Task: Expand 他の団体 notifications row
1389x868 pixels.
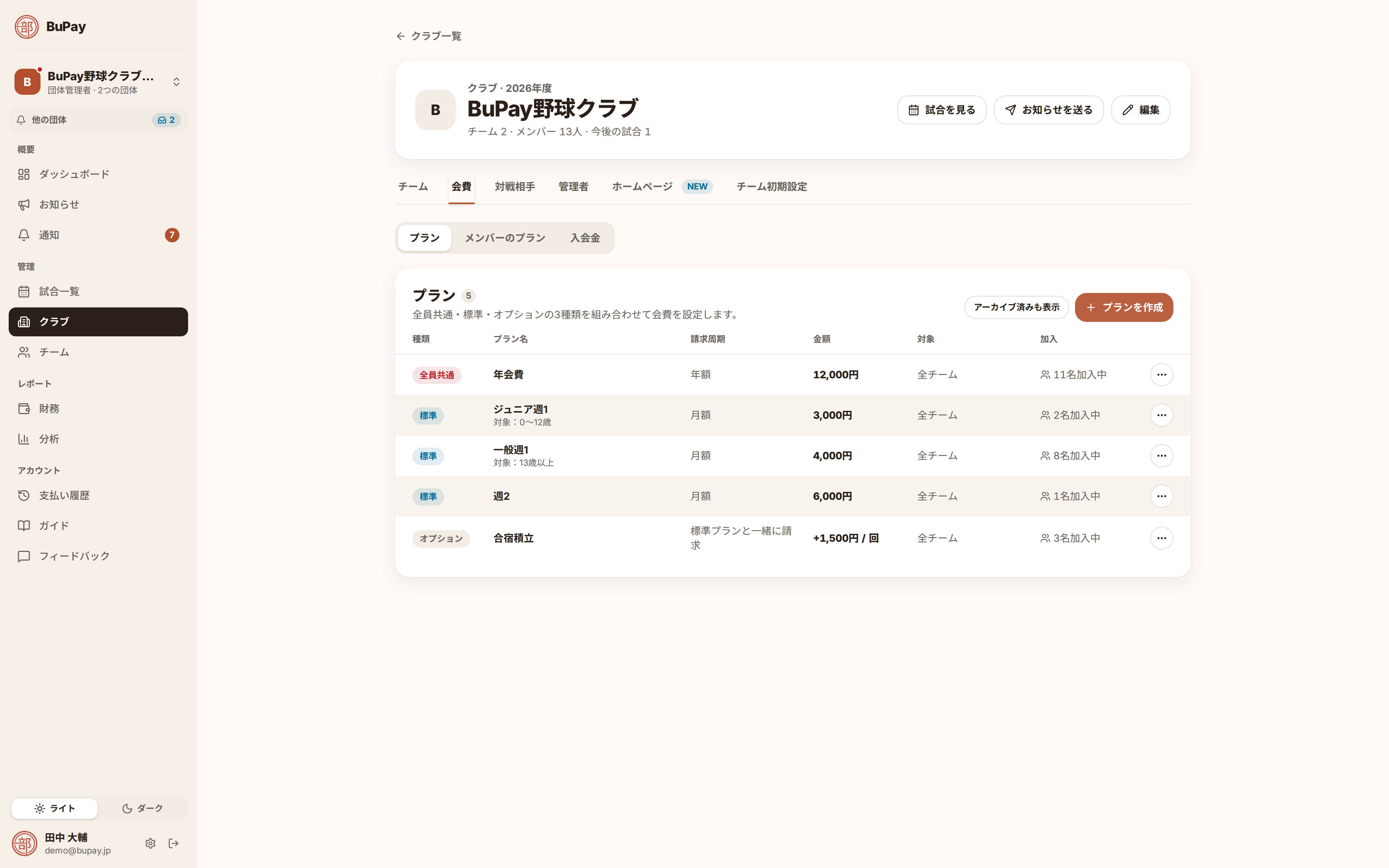Action: (x=98, y=120)
